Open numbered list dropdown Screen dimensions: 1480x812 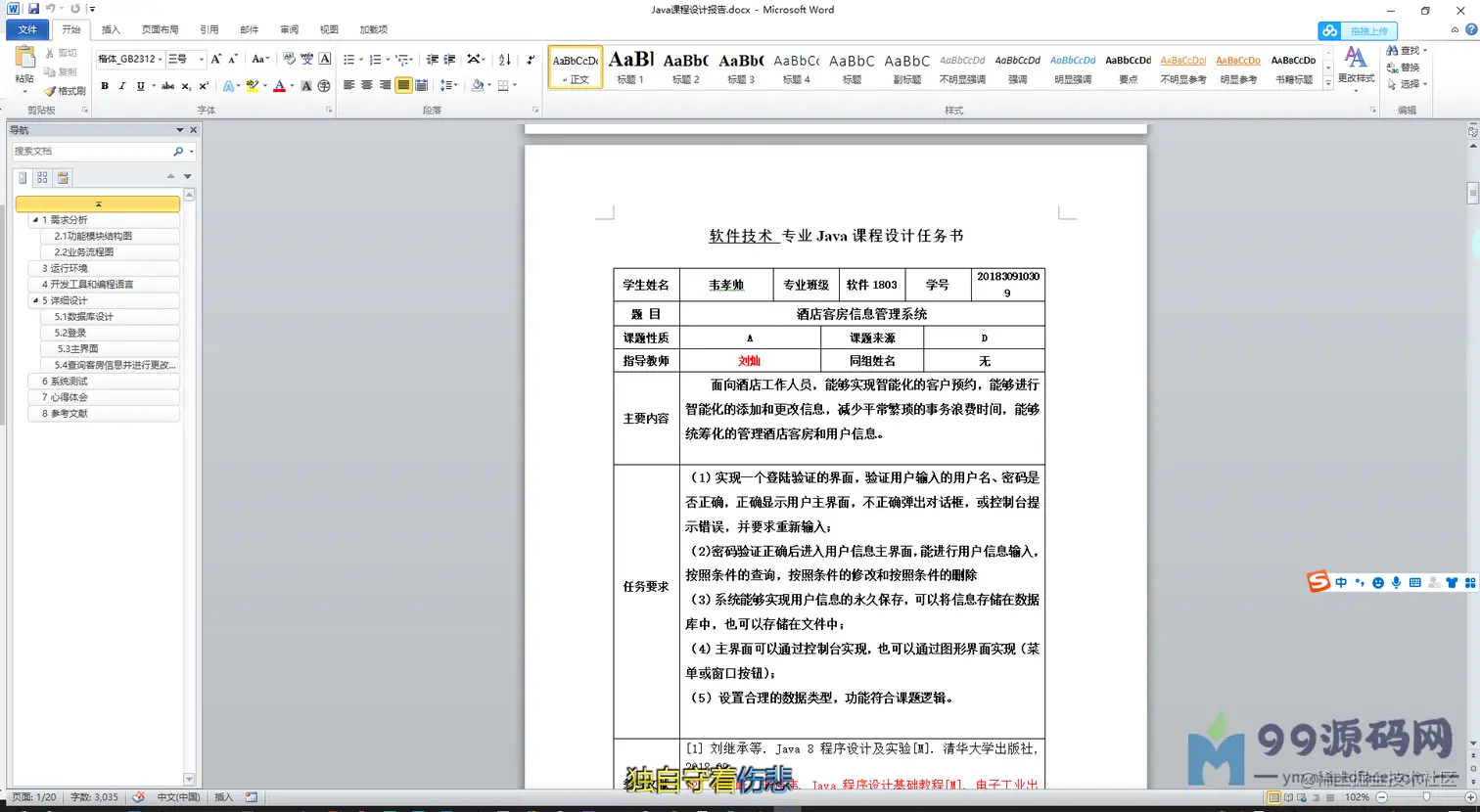coord(388,60)
